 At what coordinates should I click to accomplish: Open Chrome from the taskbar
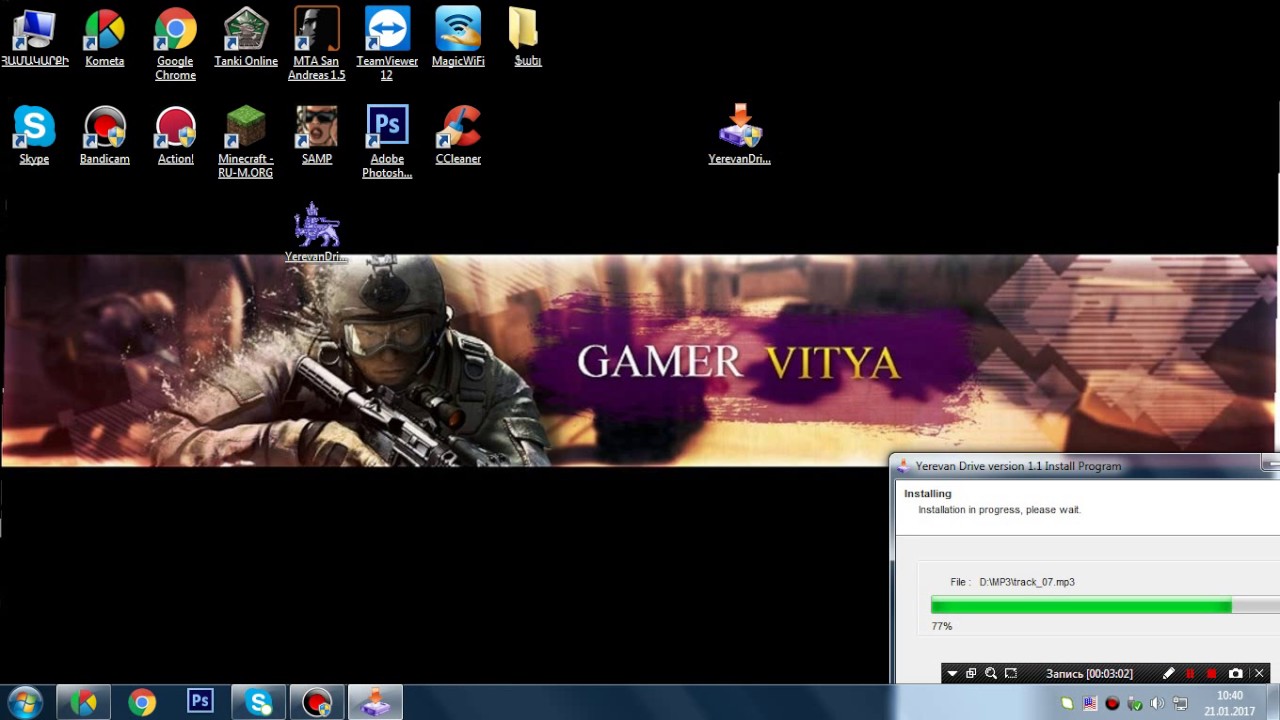[x=142, y=702]
